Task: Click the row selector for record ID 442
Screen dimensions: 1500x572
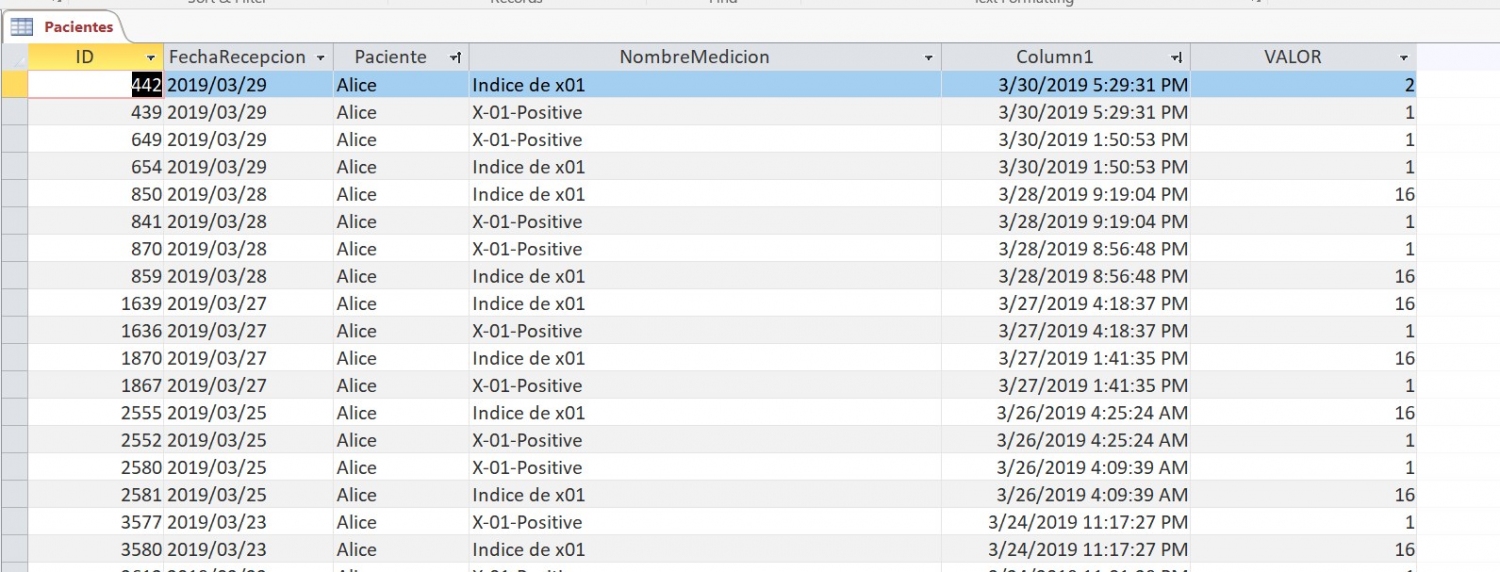Action: click(x=14, y=85)
